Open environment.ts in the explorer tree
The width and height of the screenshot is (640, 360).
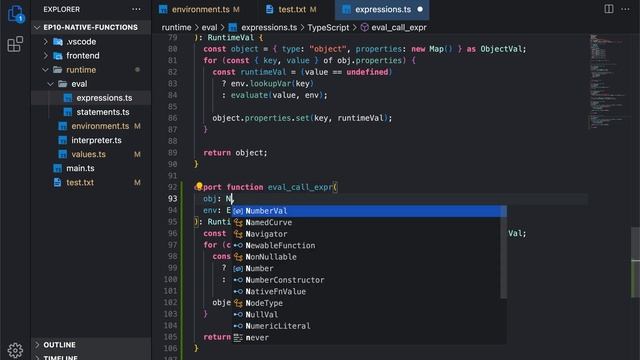click(91, 126)
